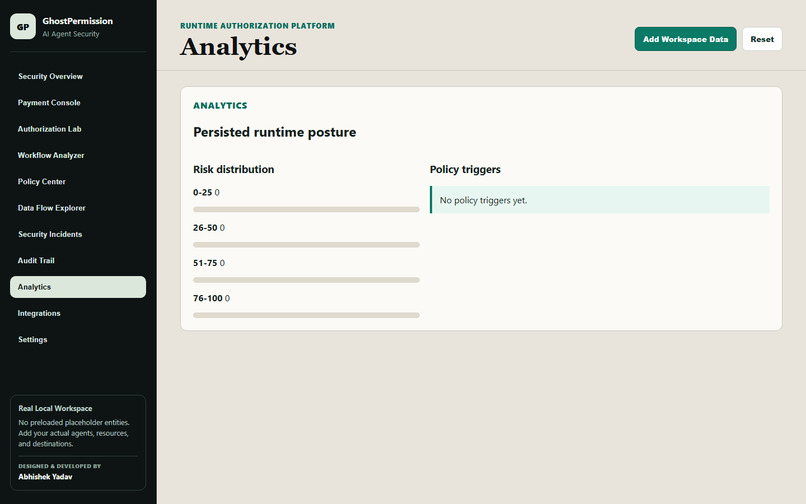Screen dimensions: 806x504
Task: Open the Policy Center section
Action: (x=78, y=182)
